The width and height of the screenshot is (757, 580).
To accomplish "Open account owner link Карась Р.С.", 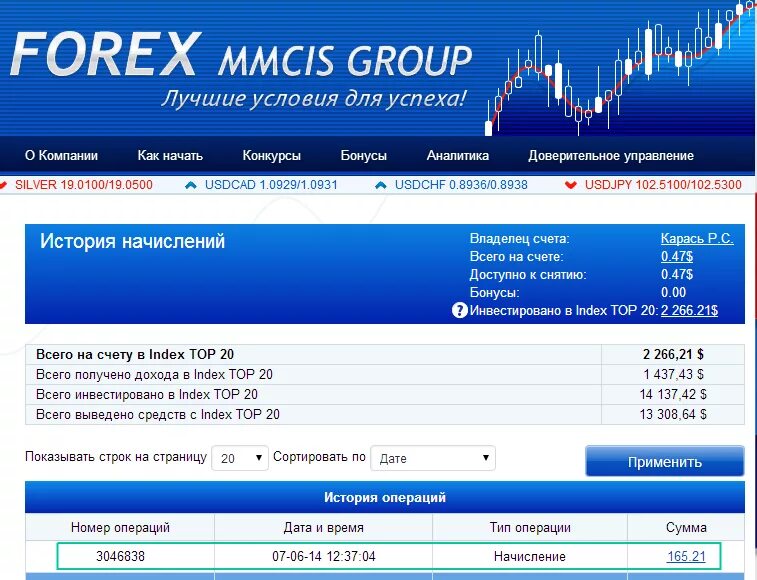I will [697, 239].
